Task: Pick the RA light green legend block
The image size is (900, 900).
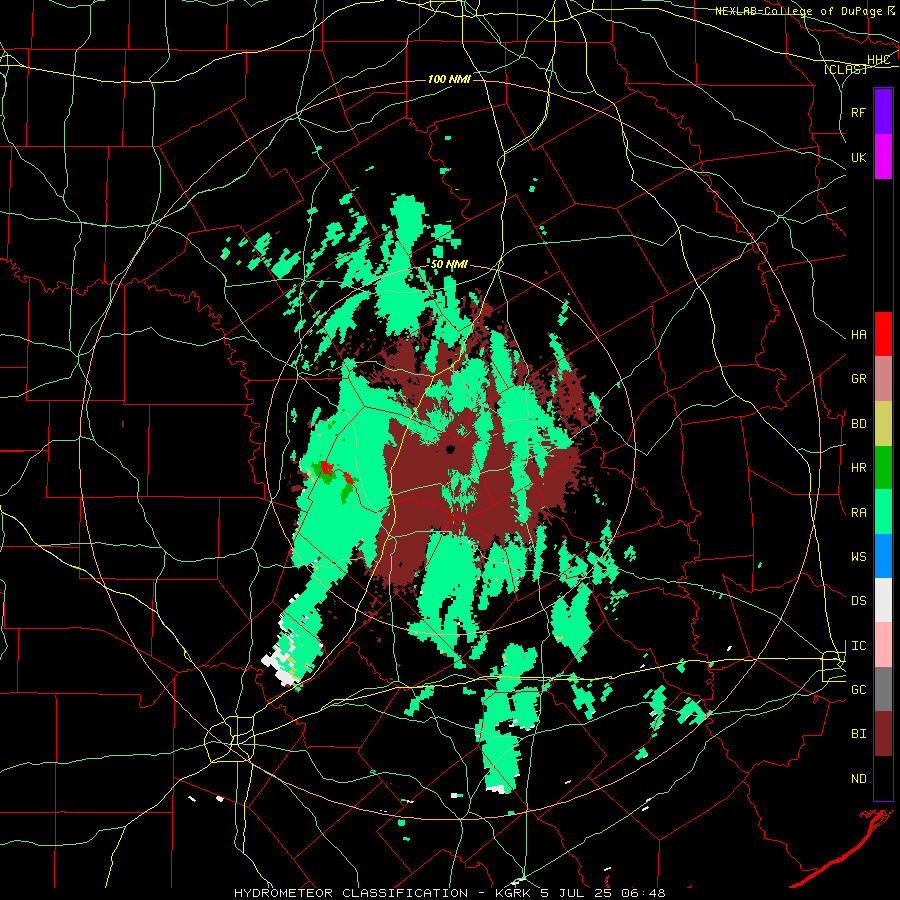Action: click(883, 512)
